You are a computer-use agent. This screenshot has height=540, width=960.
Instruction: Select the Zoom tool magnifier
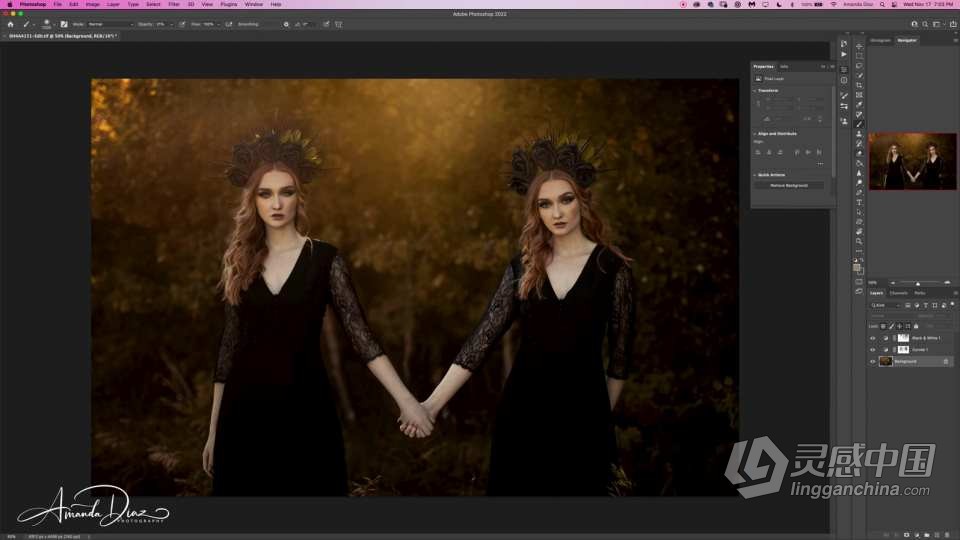(x=859, y=241)
